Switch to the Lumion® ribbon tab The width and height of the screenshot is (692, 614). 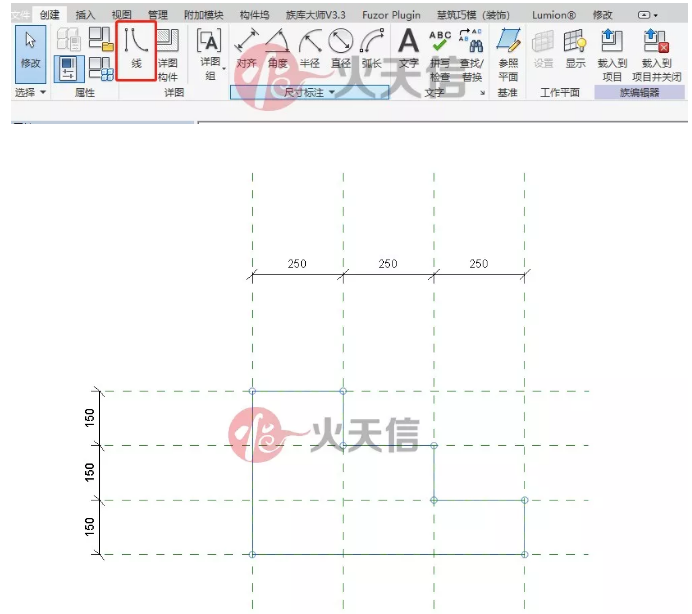[553, 15]
